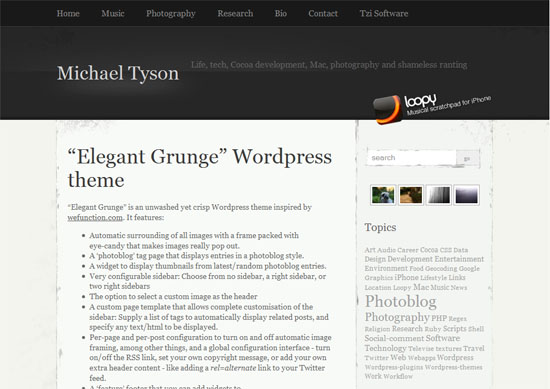550x389 pixels.
Task: Open the dark purple gradient thumbnail
Action: (467, 195)
